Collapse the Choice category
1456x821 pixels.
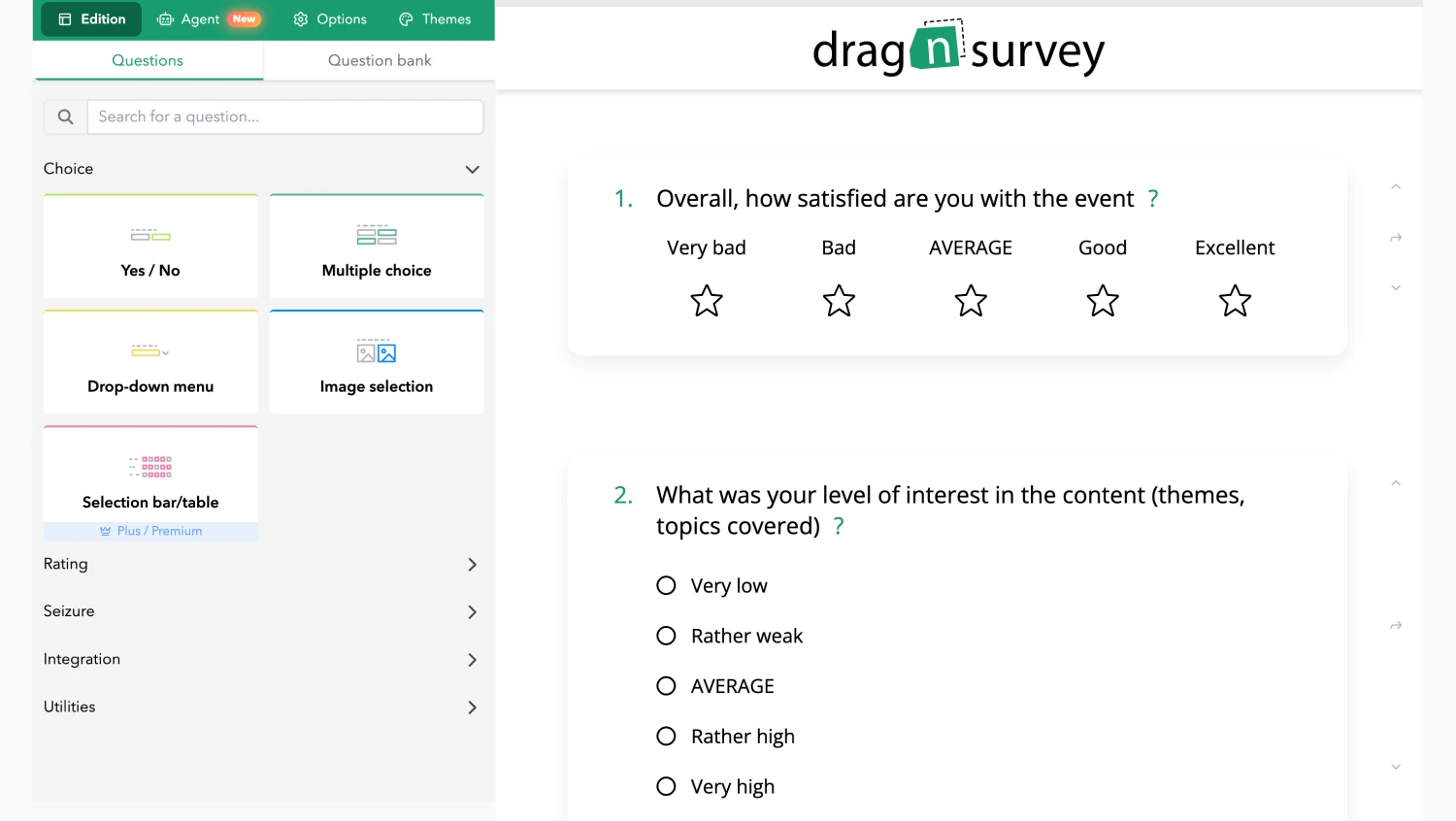click(472, 169)
